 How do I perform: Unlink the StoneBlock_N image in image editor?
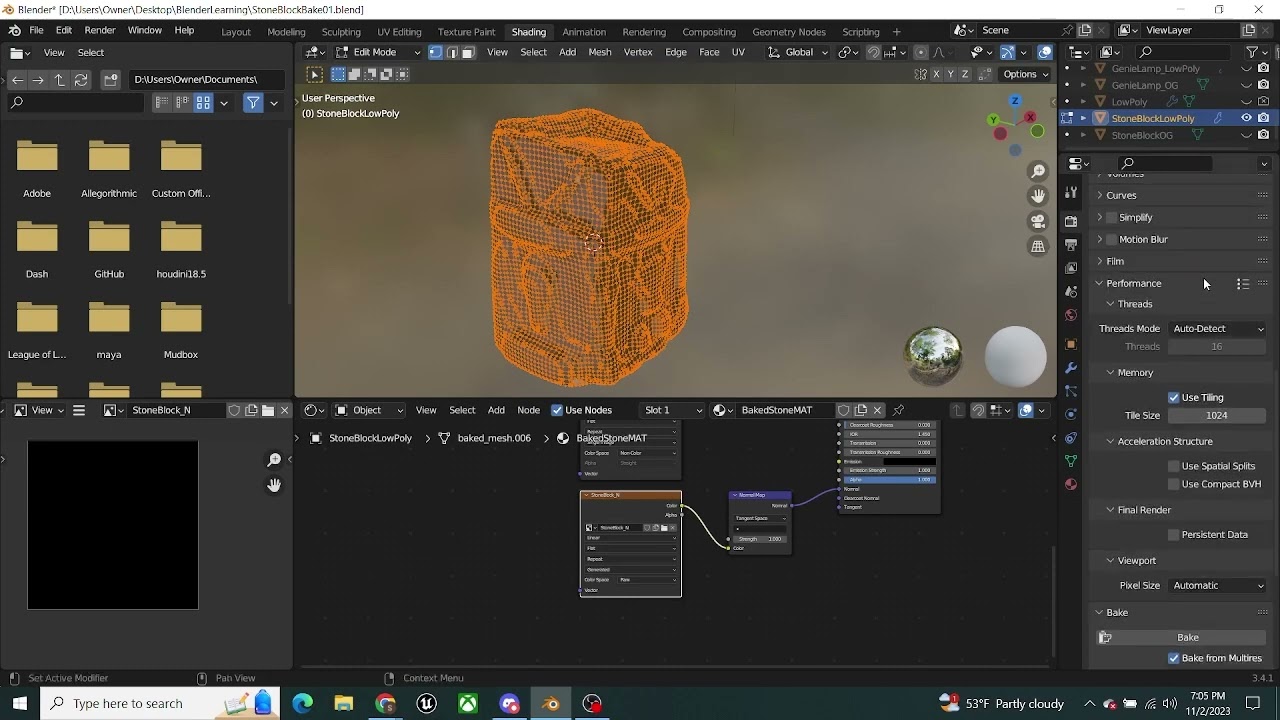click(x=284, y=410)
